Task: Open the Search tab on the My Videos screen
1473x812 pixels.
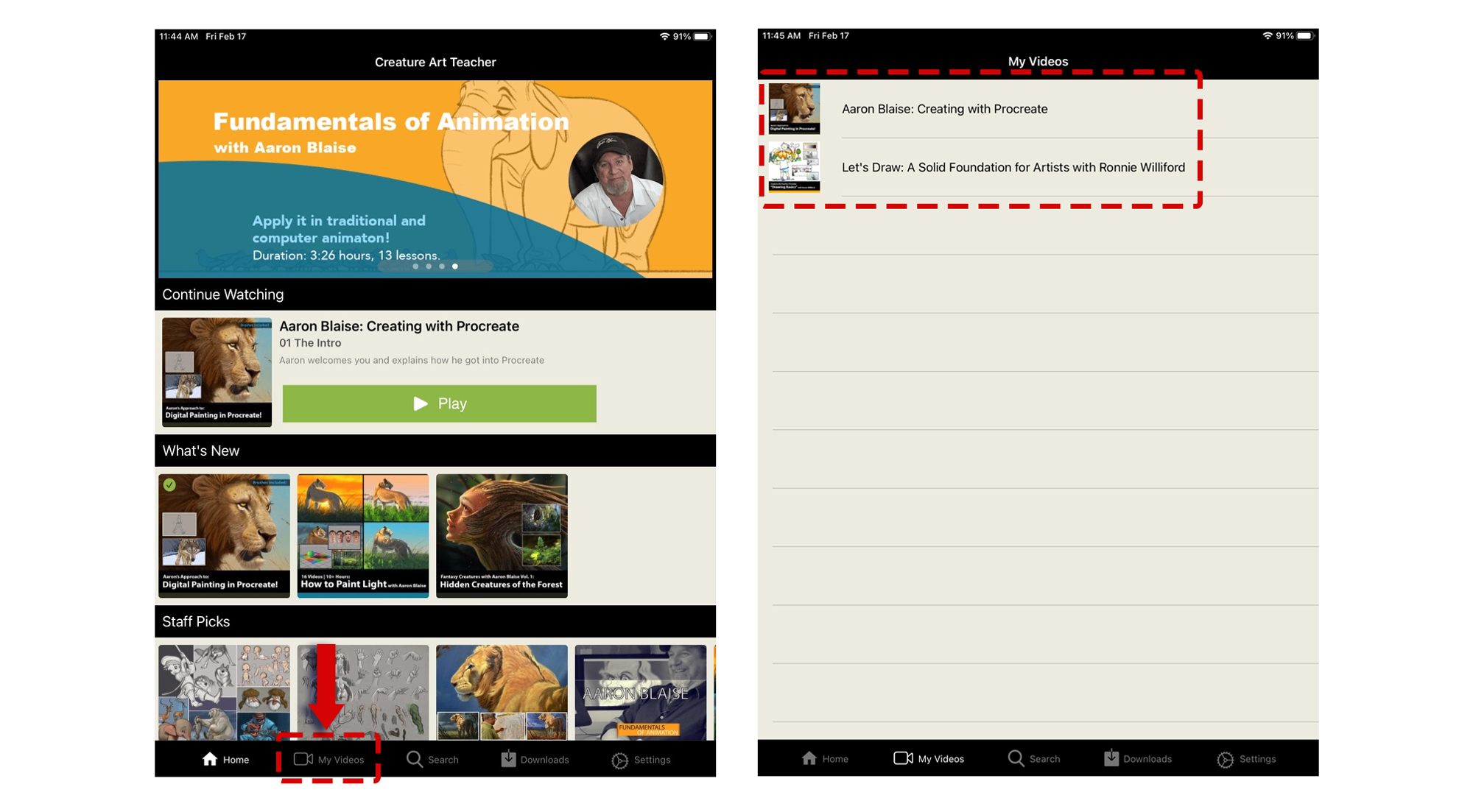Action: (x=1034, y=758)
